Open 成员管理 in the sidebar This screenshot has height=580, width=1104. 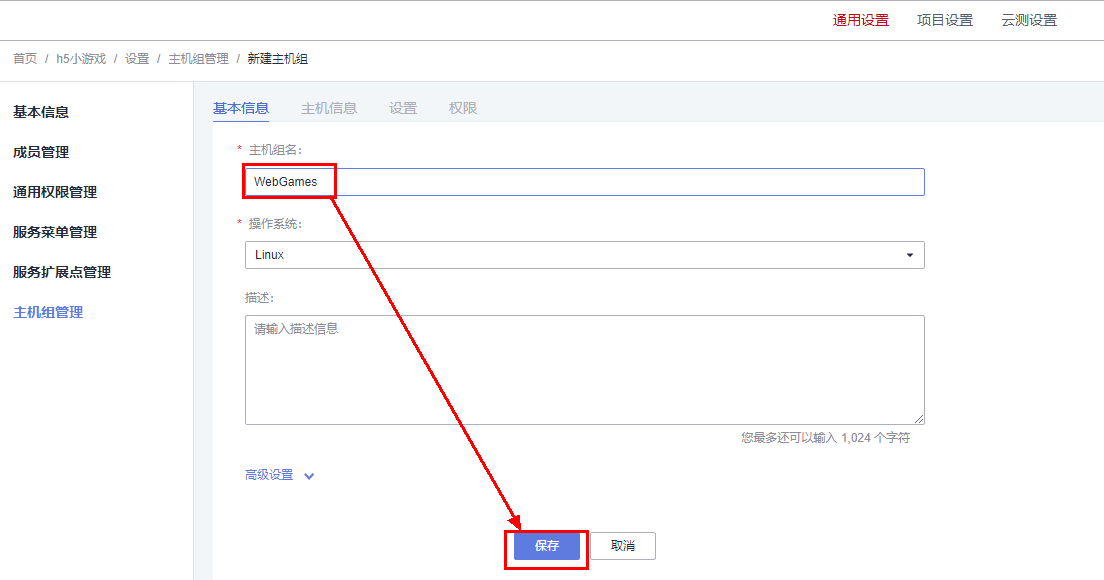point(41,152)
